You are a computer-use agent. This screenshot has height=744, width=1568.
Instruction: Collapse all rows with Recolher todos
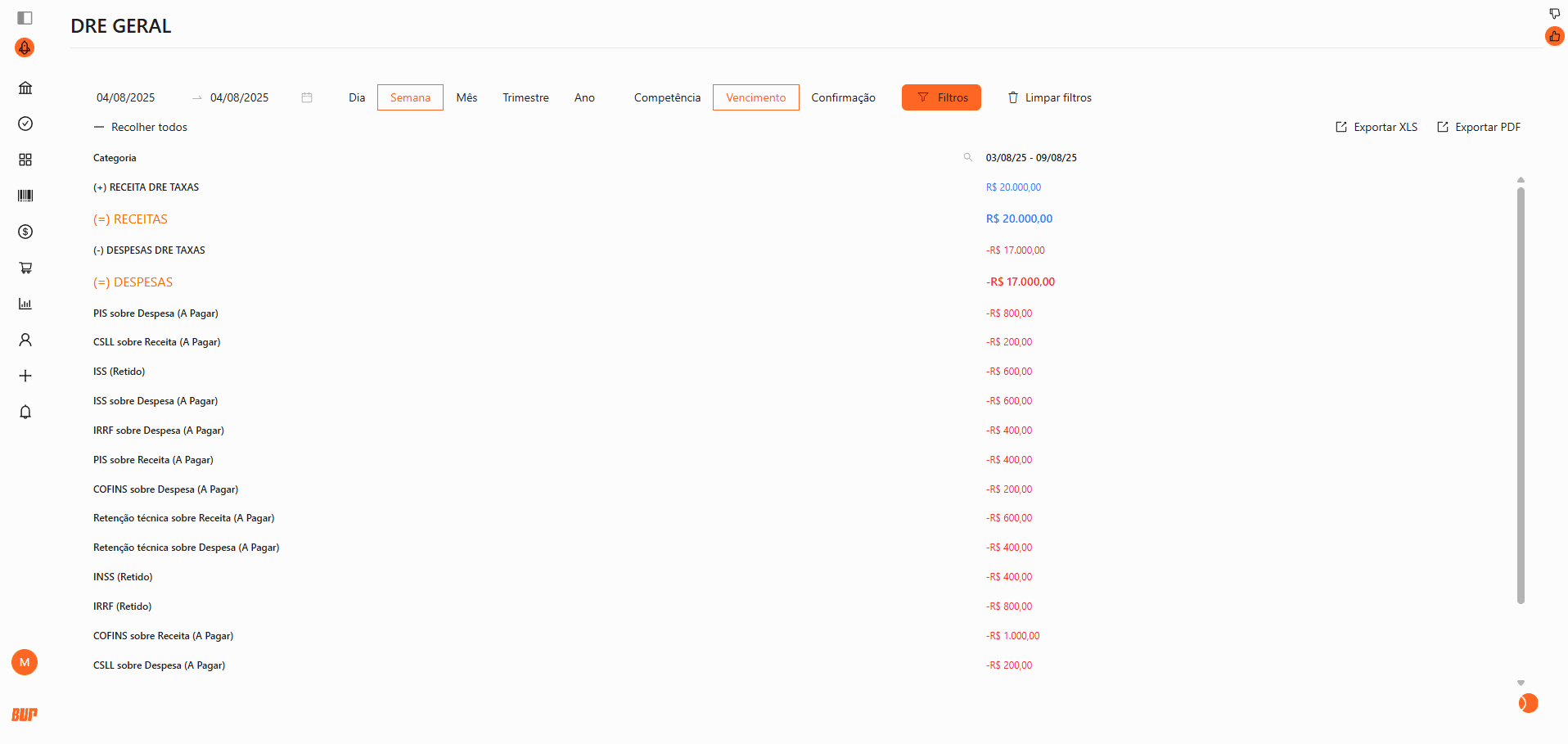[x=141, y=127]
